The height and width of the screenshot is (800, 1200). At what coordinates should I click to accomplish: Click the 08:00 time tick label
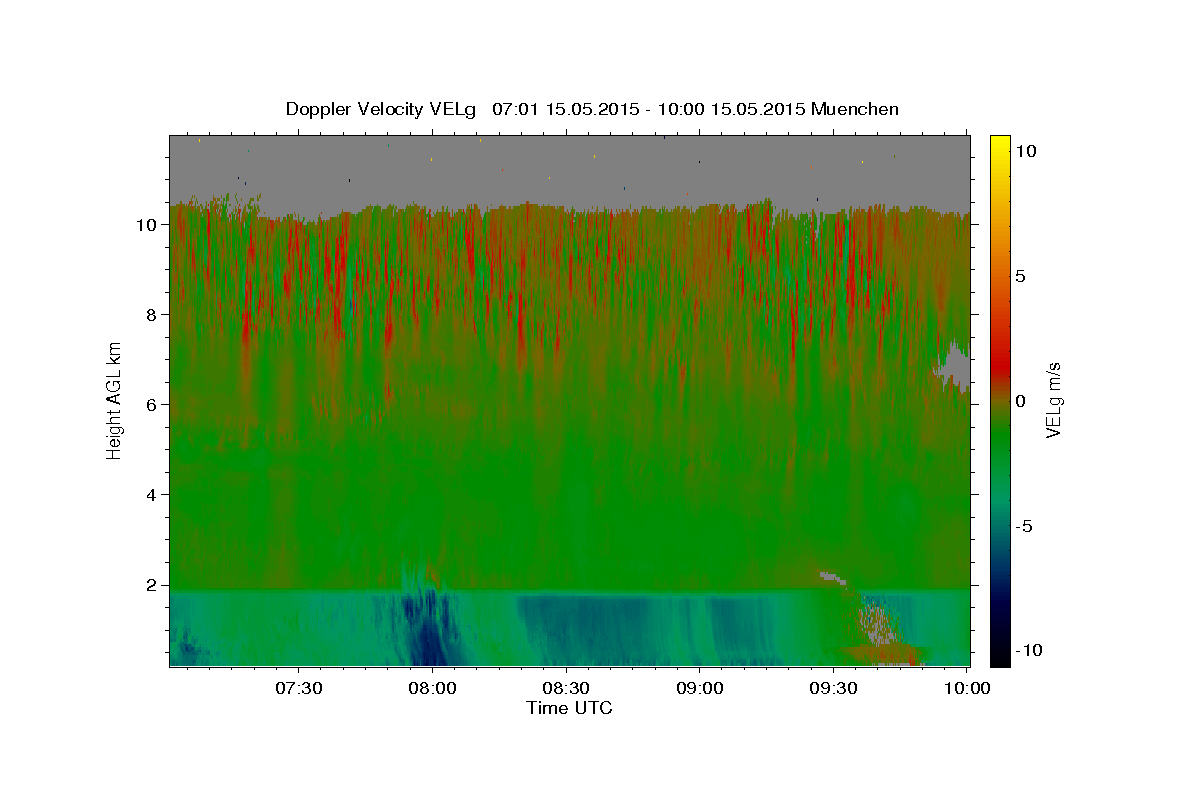tap(432, 689)
